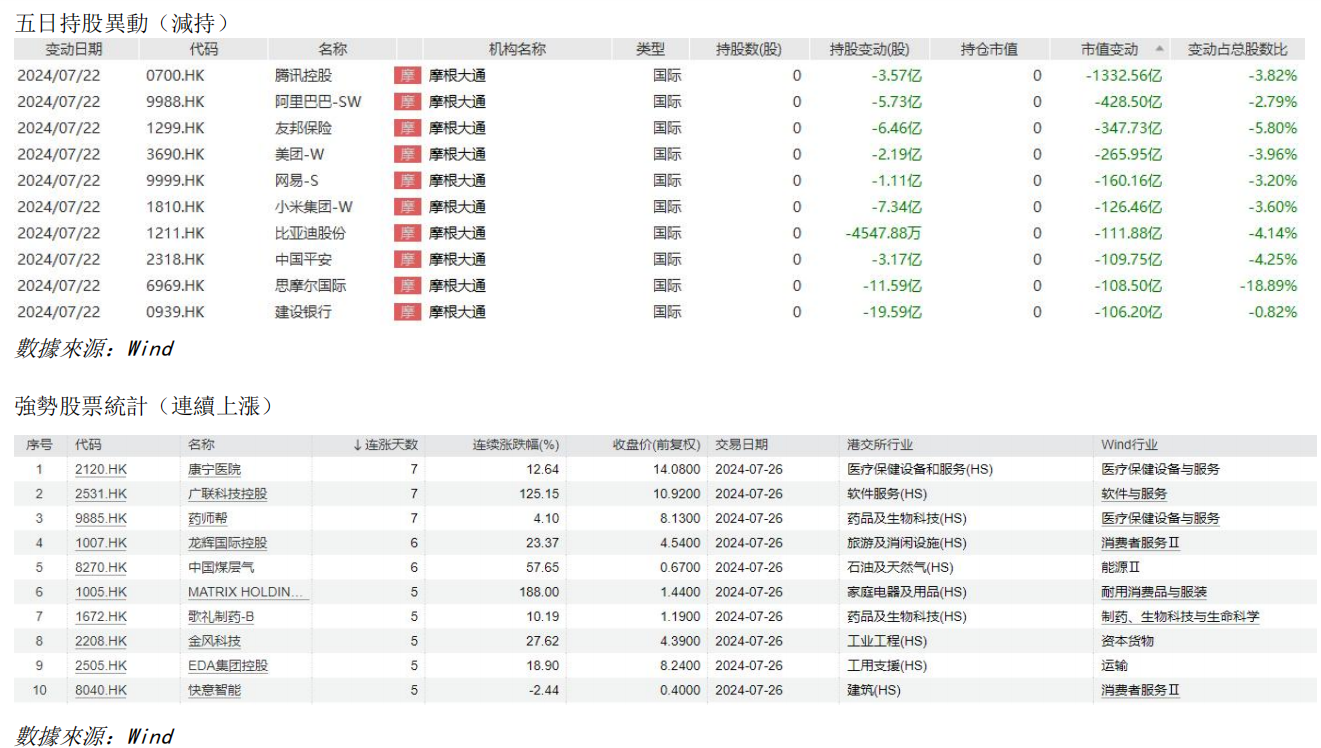Image resolution: width=1321 pixels, height=748 pixels.
Task: Click the 摩 institution icon in the 比亚迪股份 row
Action: 407,233
